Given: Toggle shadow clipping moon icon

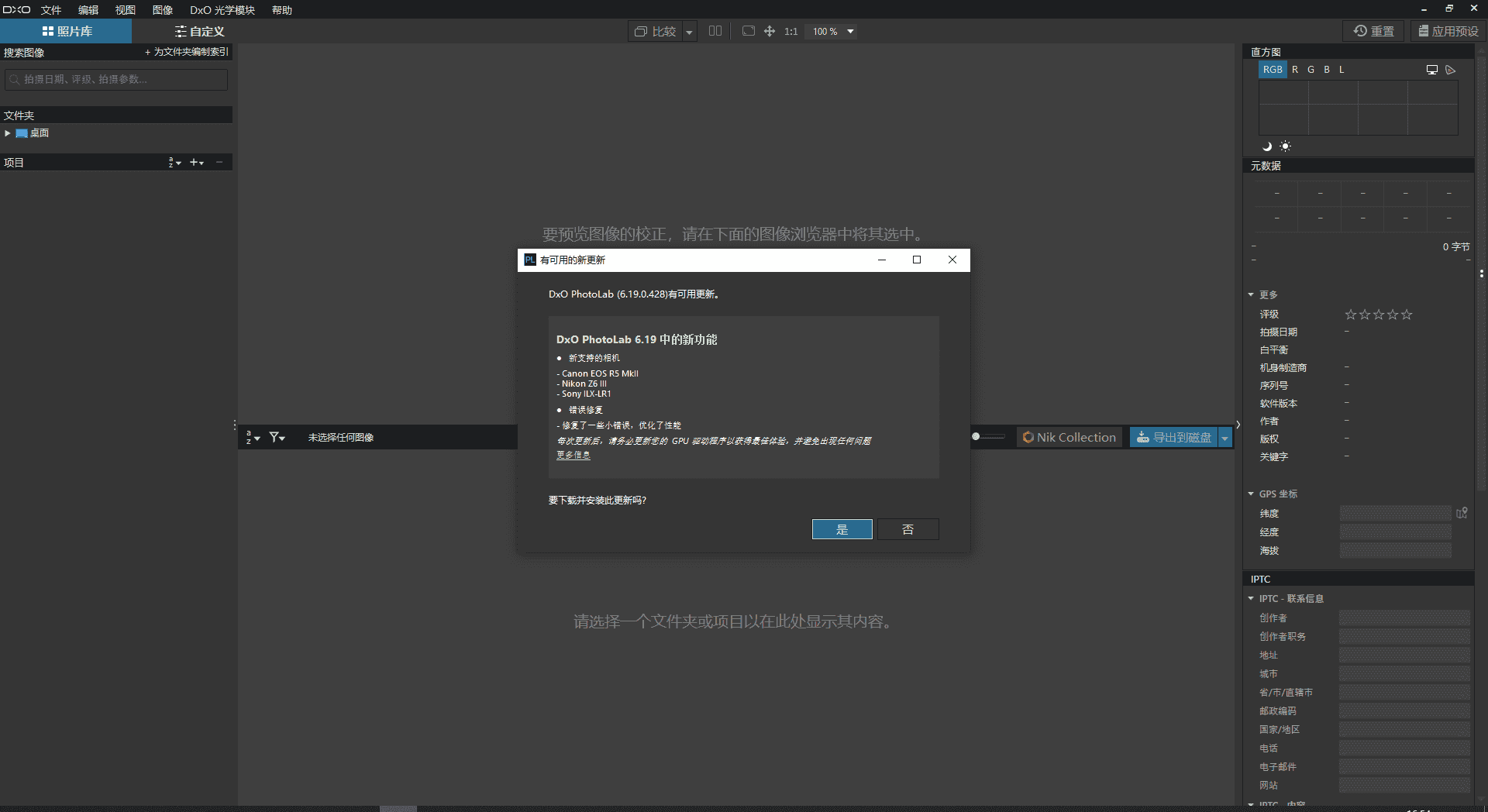Looking at the screenshot, I should (1268, 146).
